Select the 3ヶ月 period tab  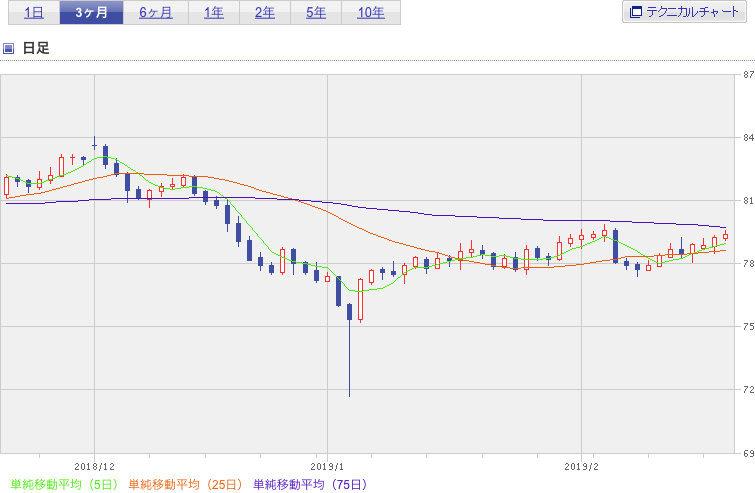click(x=91, y=13)
